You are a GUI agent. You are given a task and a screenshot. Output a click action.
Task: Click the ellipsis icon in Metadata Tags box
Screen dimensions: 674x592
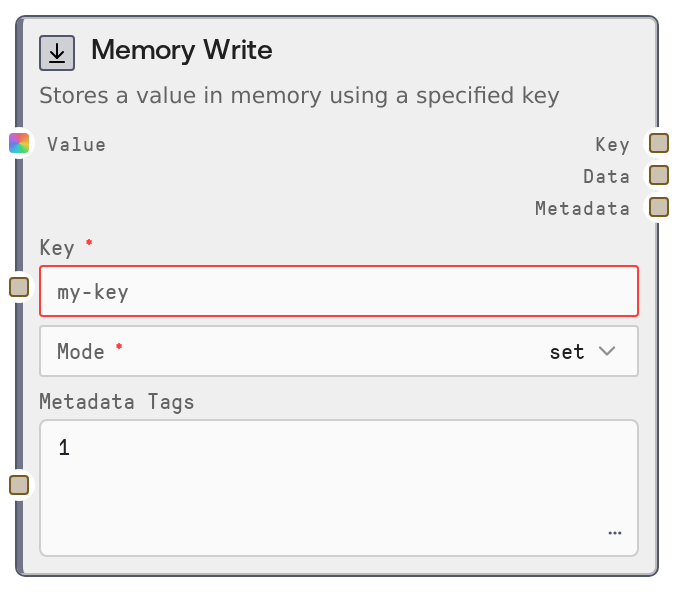pyautogui.click(x=614, y=533)
